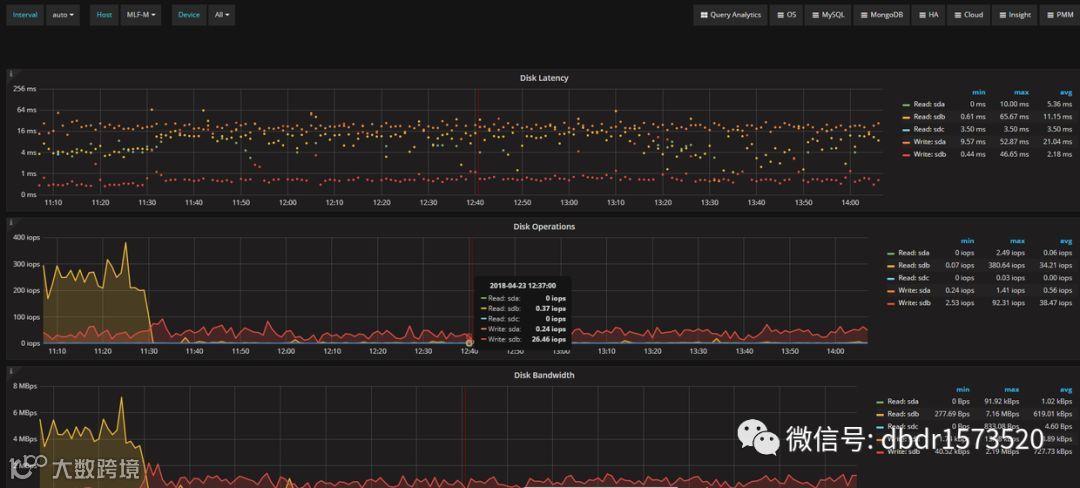Open green color swatch for Disk Latency Read: sda

point(906,105)
